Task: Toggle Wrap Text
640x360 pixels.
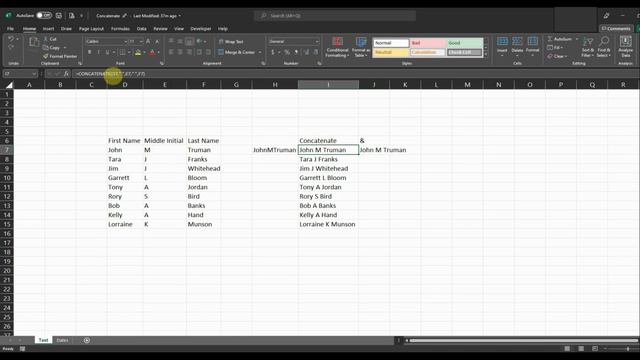Action: (231, 42)
